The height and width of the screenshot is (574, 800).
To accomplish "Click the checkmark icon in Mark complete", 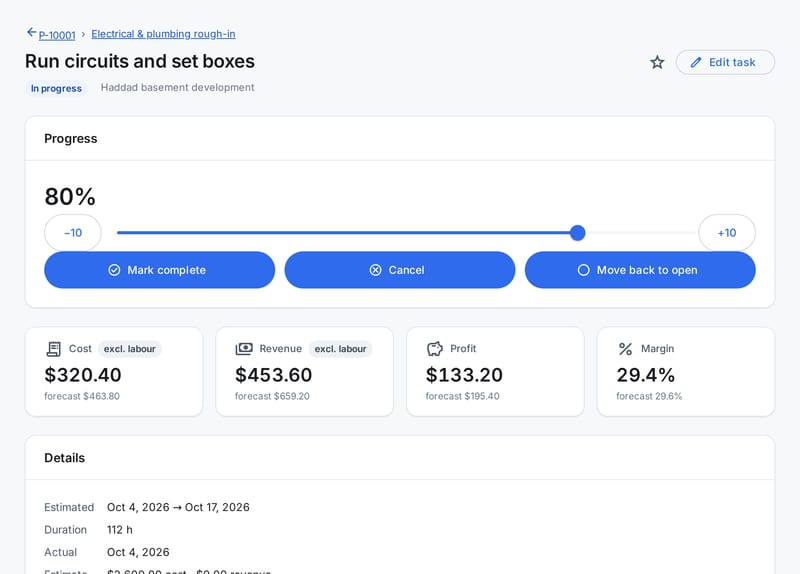I will [114, 270].
